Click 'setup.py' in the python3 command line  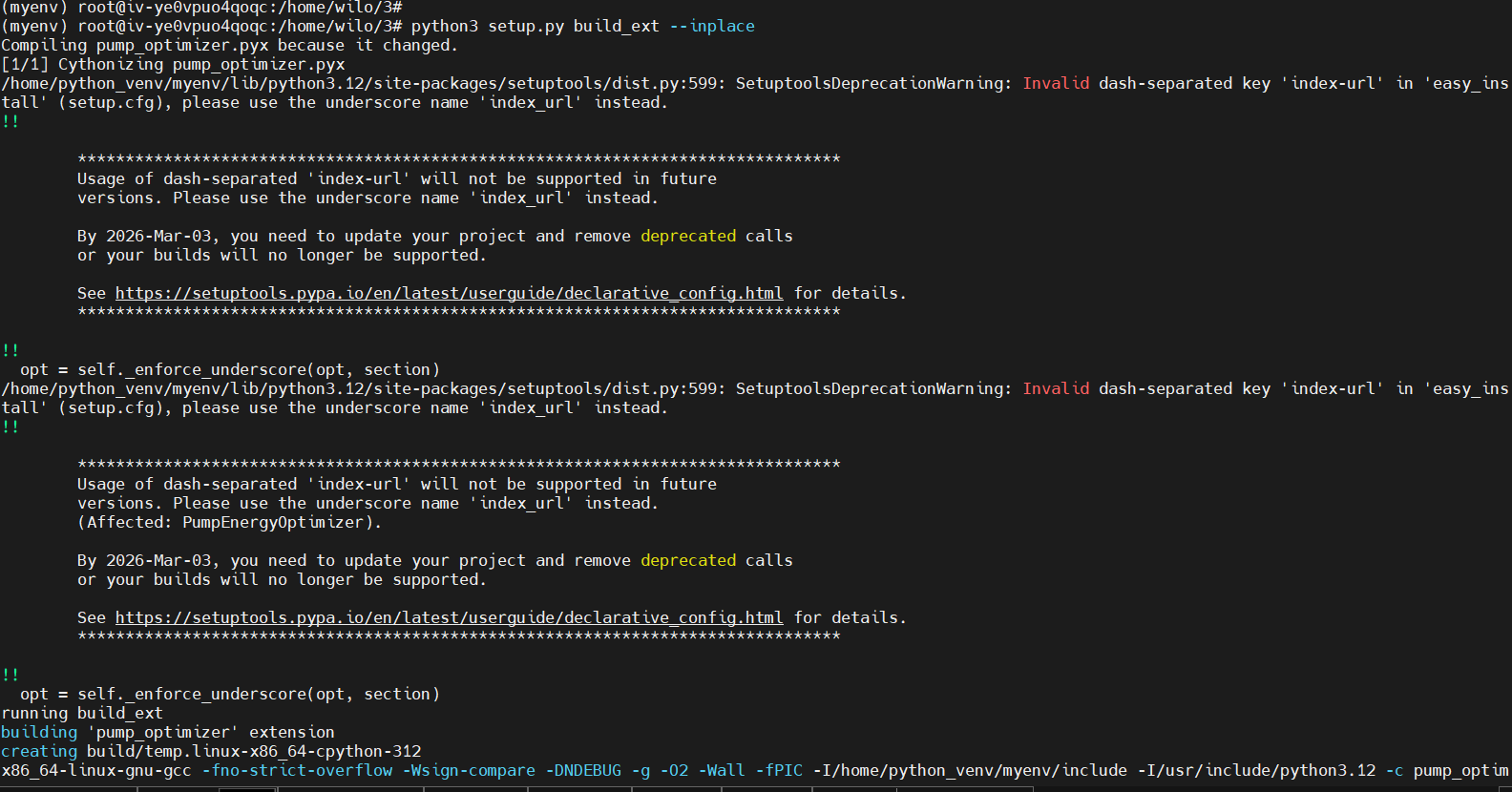tap(526, 26)
